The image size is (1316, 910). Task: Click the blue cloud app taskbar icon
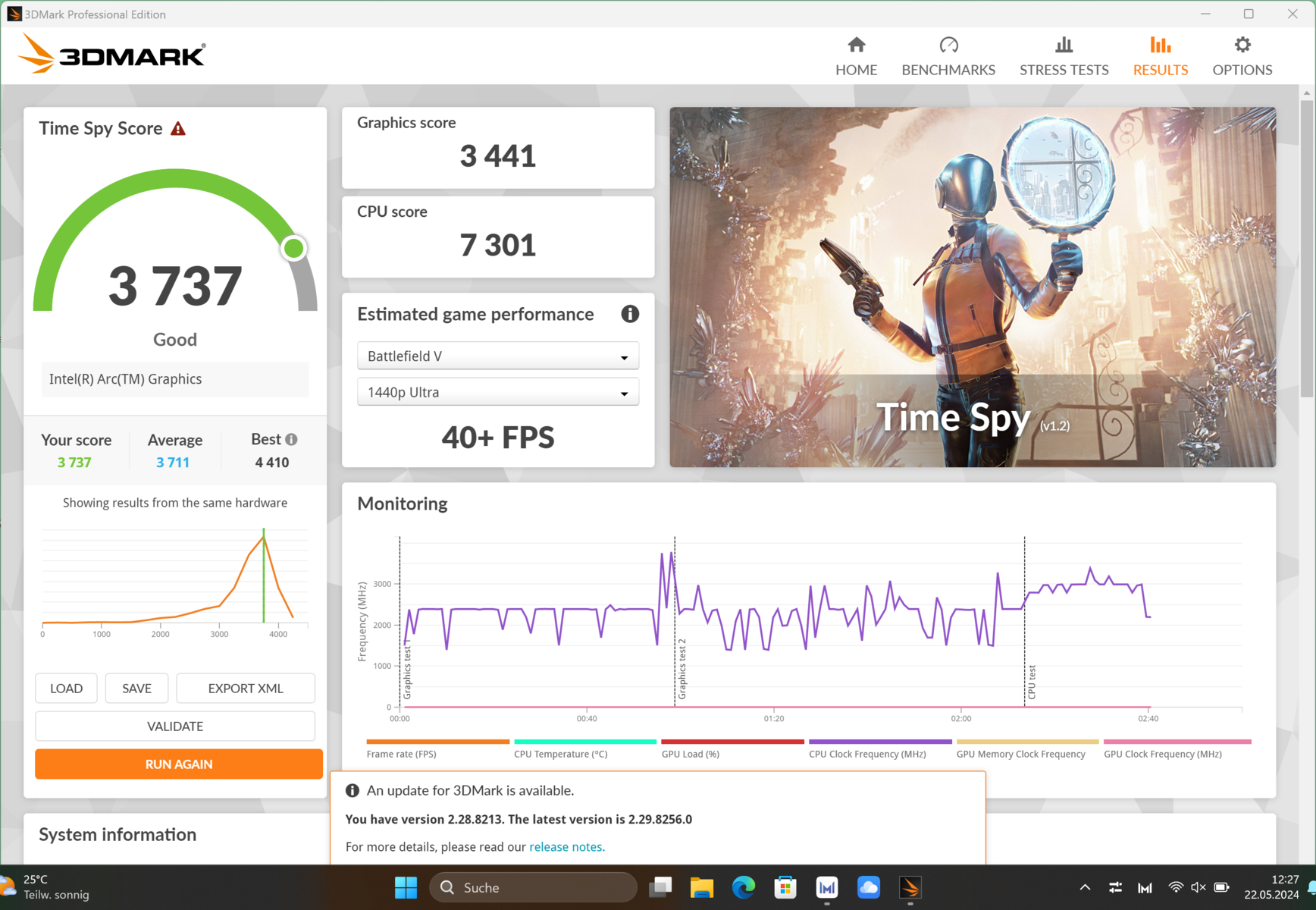(x=869, y=887)
